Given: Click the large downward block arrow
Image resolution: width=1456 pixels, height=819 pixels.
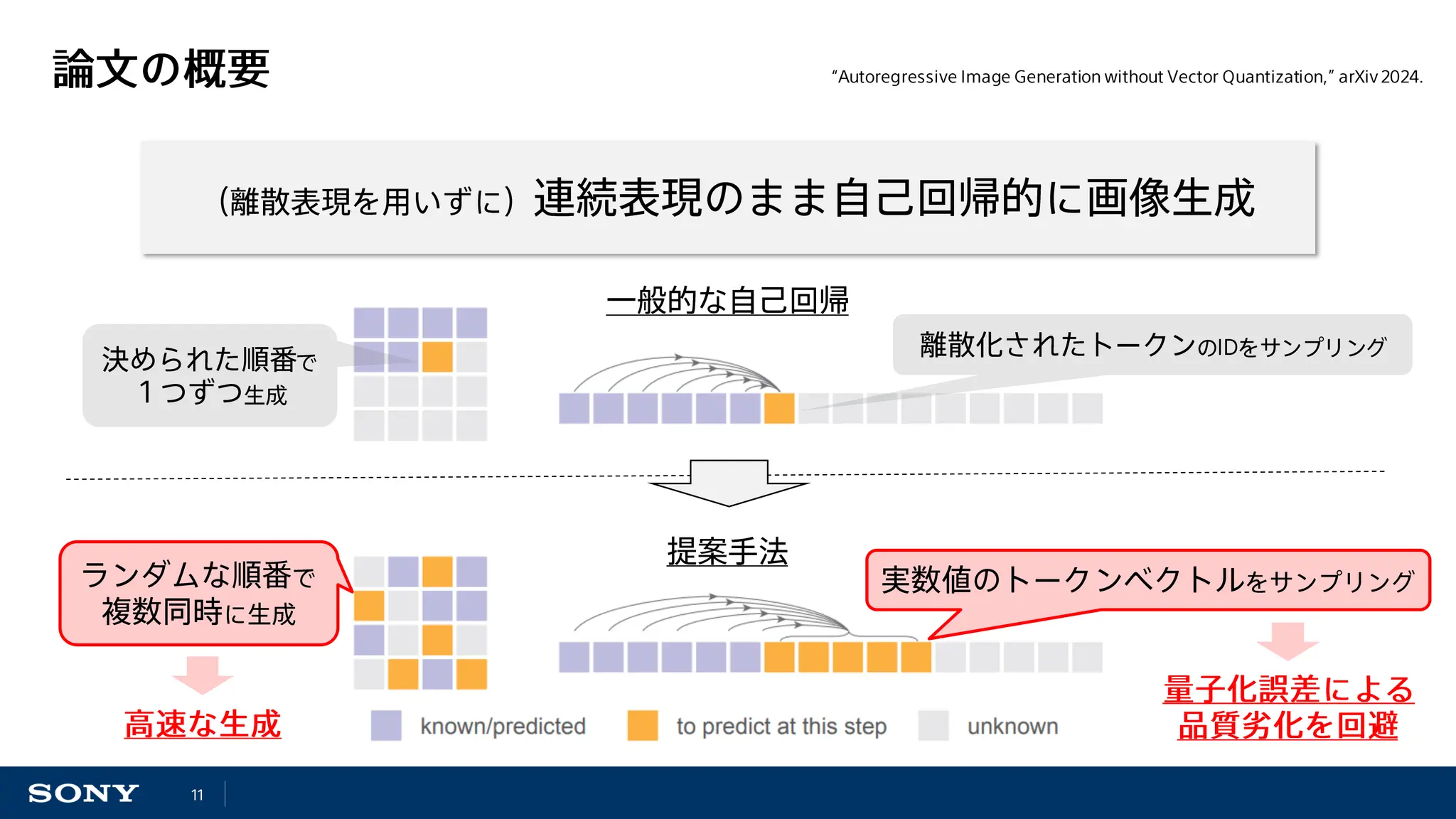Looking at the screenshot, I should pos(729,483).
